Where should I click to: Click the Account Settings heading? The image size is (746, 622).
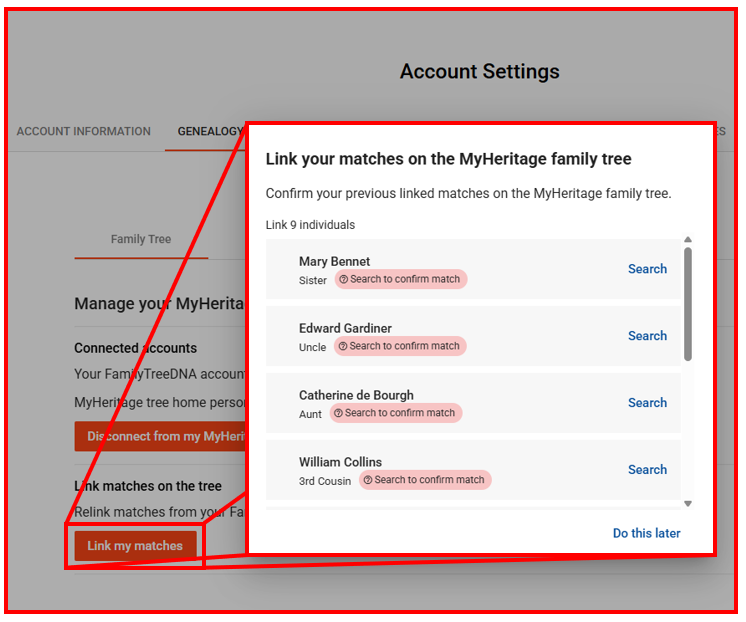click(x=480, y=71)
